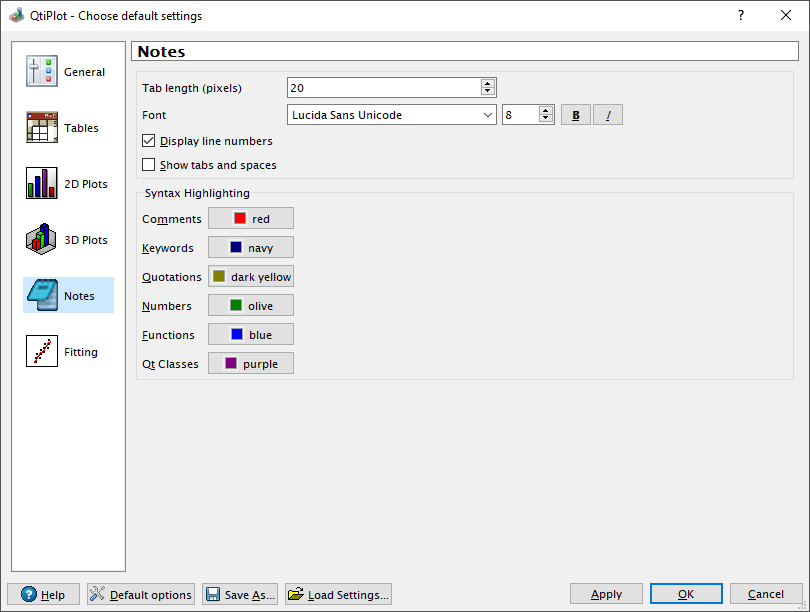The width and height of the screenshot is (810, 612).
Task: Open the Keywords navy color picker
Action: coord(250,247)
